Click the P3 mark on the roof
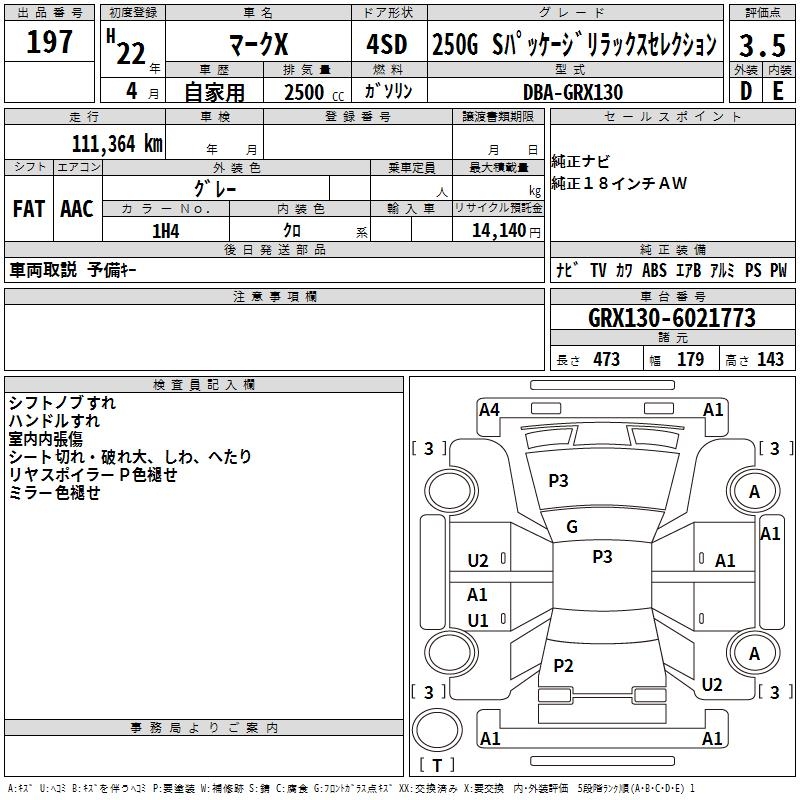The image size is (800, 800). click(x=602, y=557)
